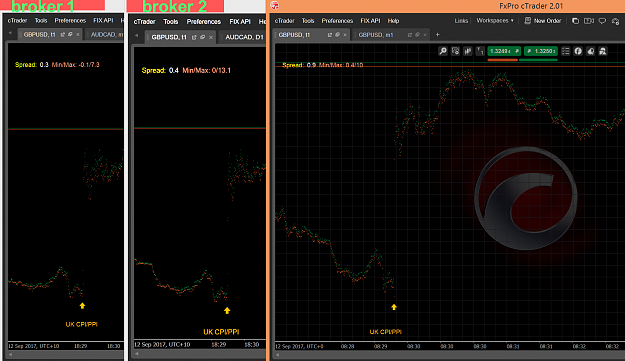
Task: Open the cTrader menu in broker 1 window
Action: click(x=18, y=20)
